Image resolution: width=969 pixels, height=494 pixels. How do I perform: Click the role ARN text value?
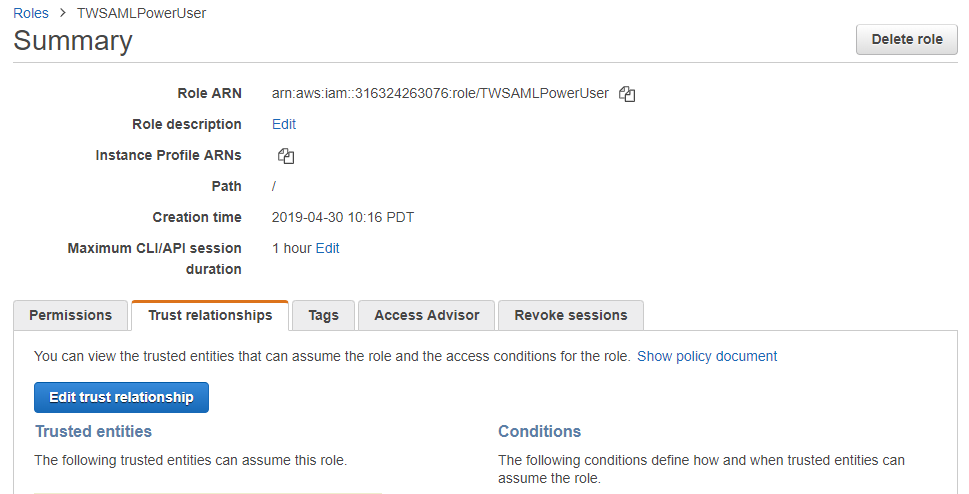pos(440,93)
